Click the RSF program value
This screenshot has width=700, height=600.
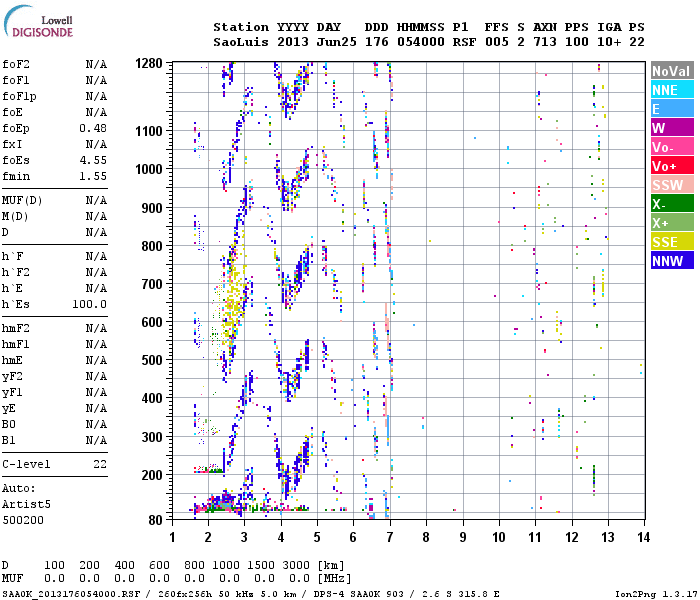[x=464, y=42]
